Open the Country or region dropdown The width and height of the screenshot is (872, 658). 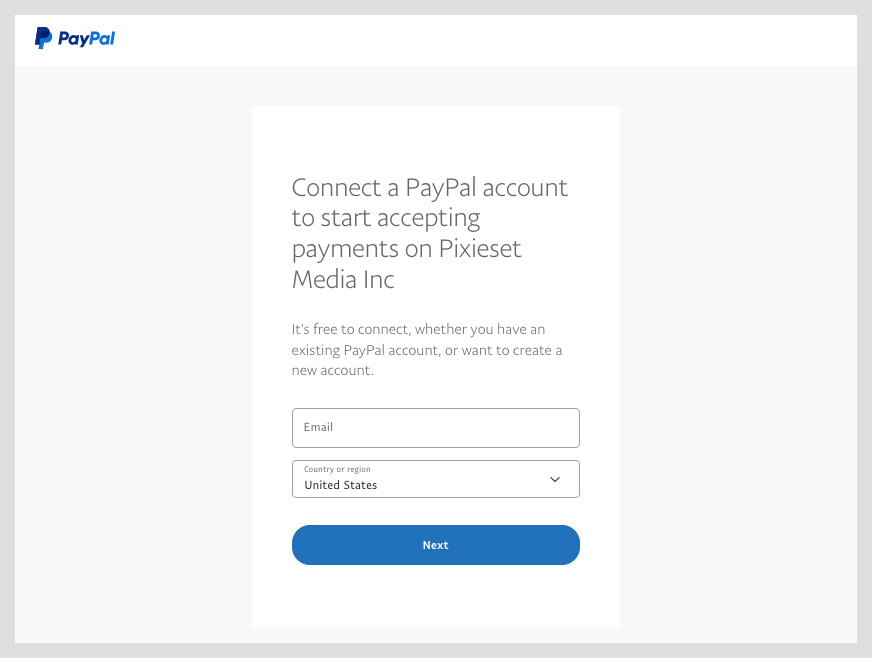(435, 479)
